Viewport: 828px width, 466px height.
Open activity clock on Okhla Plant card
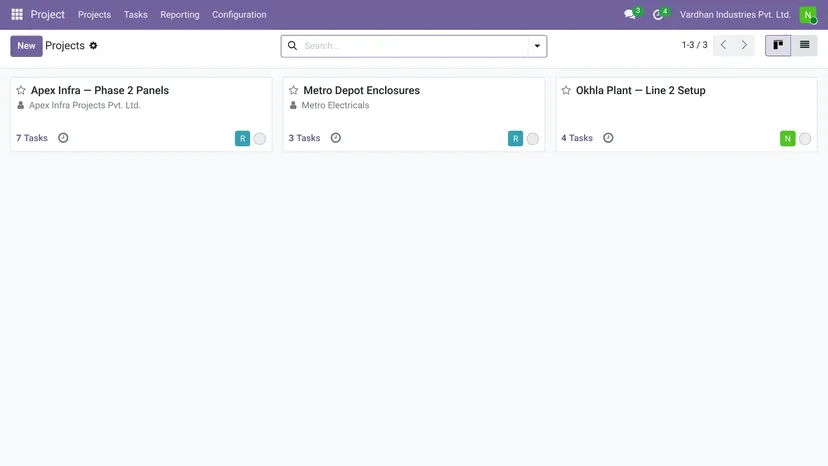(x=608, y=138)
